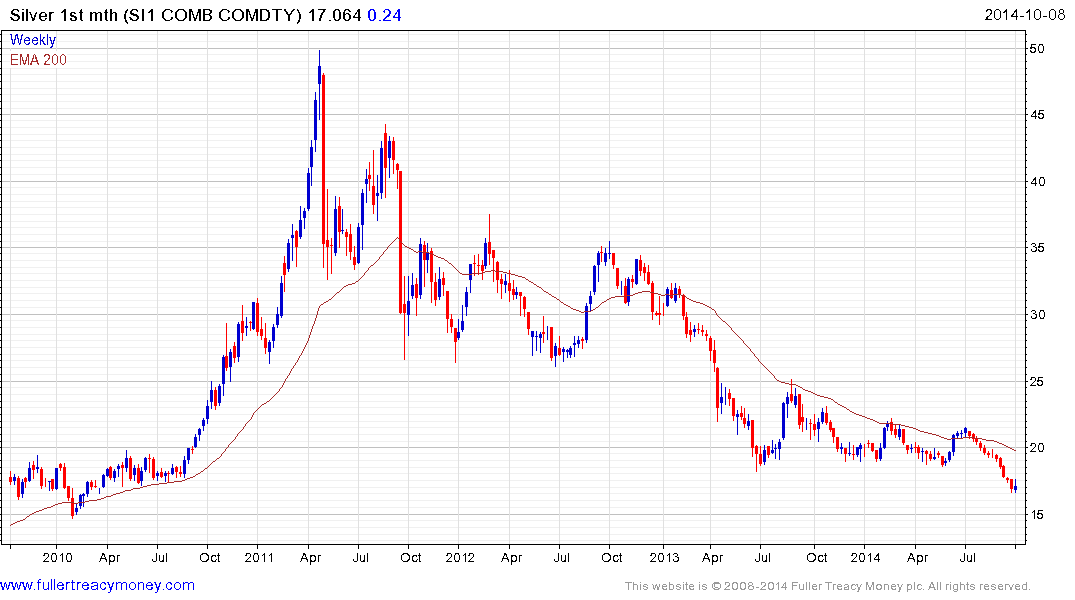Select the Silver 1st mth chart title
Image resolution: width=1075 pixels, height=600 pixels.
(156, 15)
